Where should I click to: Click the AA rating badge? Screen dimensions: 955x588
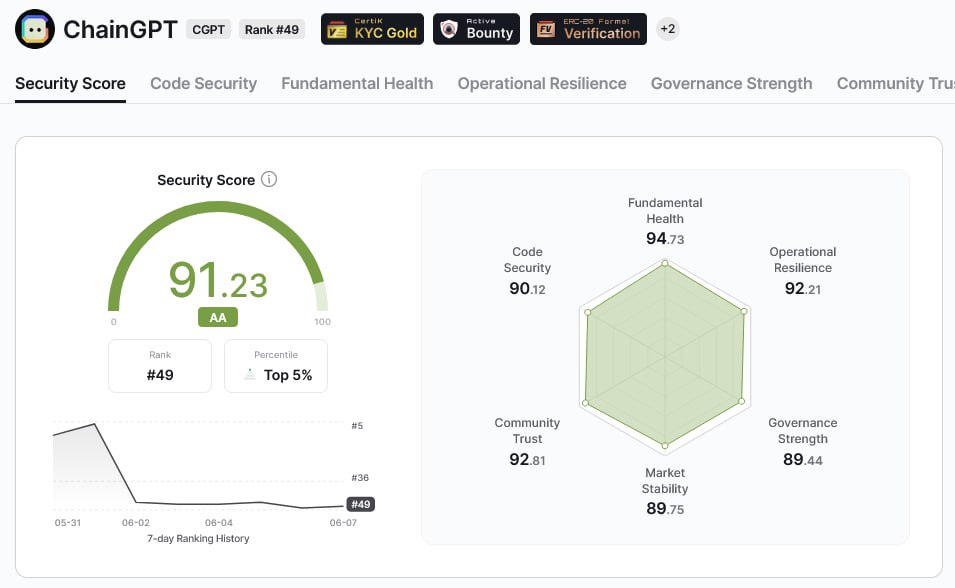[218, 317]
